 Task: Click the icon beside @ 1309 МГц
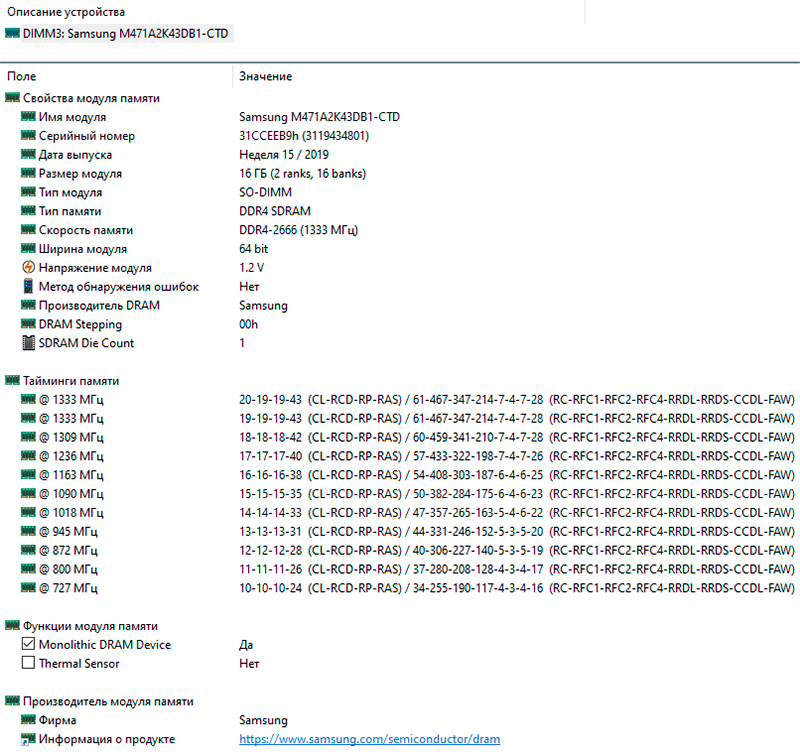(x=28, y=437)
